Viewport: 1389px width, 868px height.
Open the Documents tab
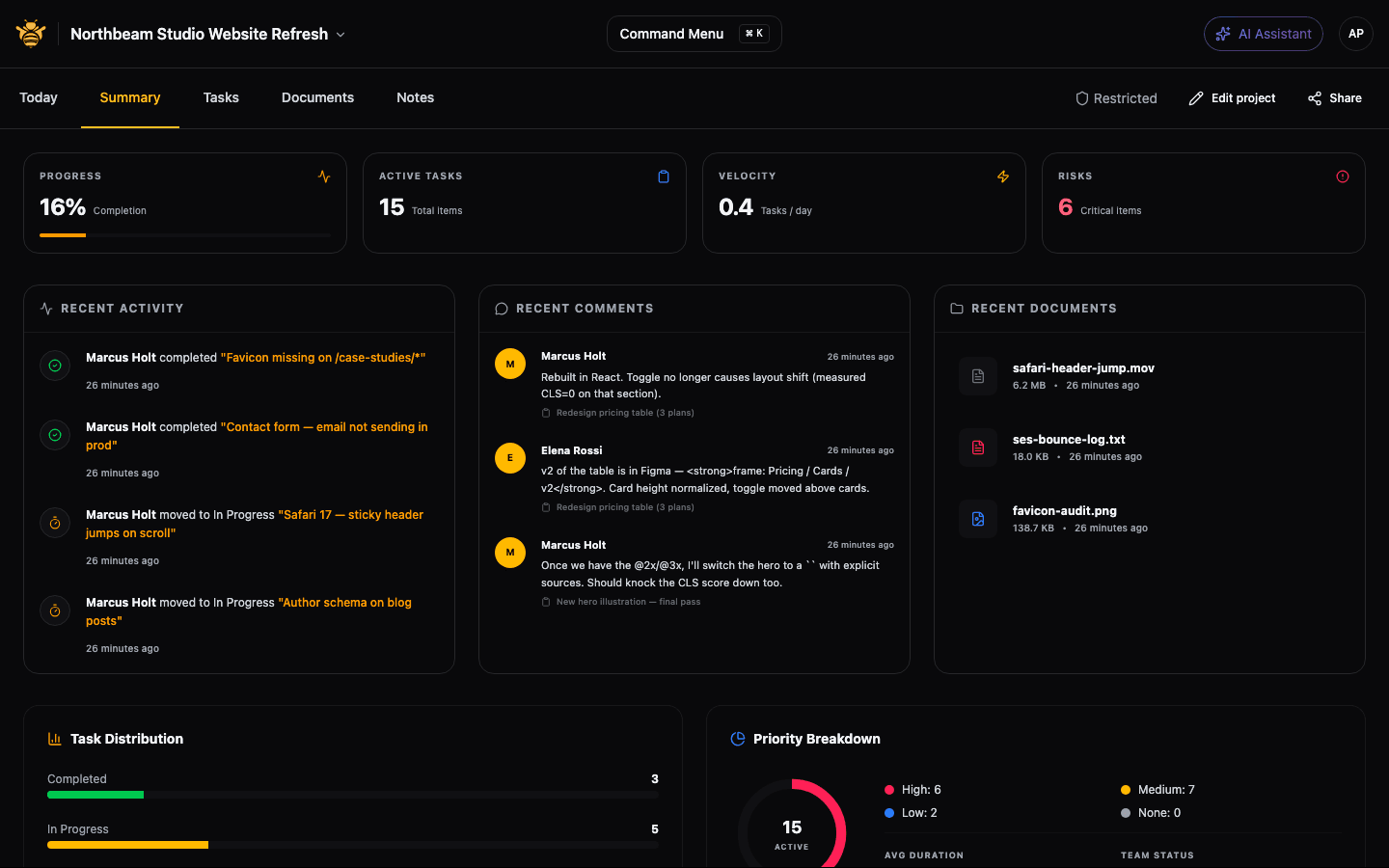[x=317, y=97]
